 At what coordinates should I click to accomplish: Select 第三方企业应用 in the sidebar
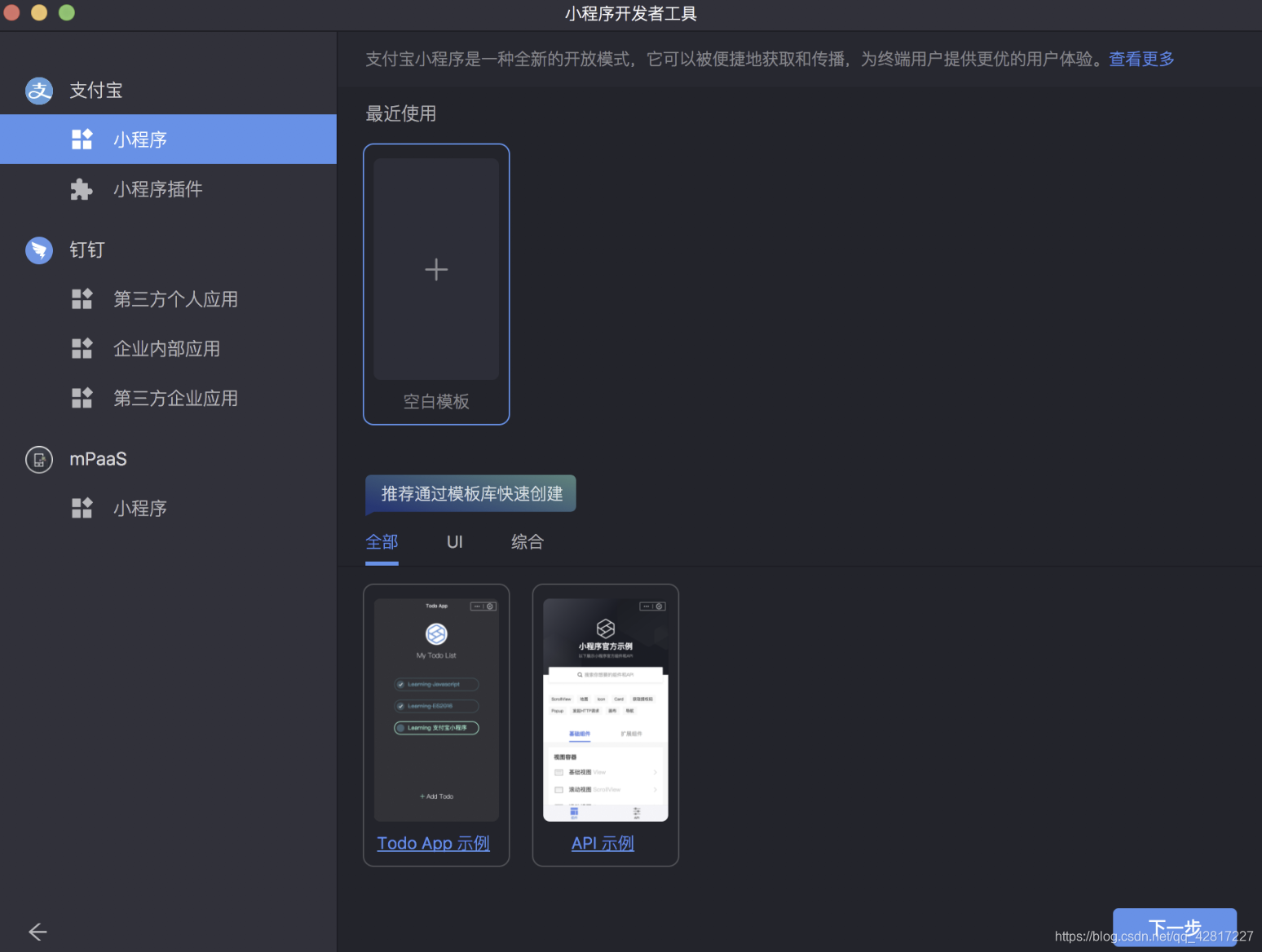pyautogui.click(x=174, y=398)
